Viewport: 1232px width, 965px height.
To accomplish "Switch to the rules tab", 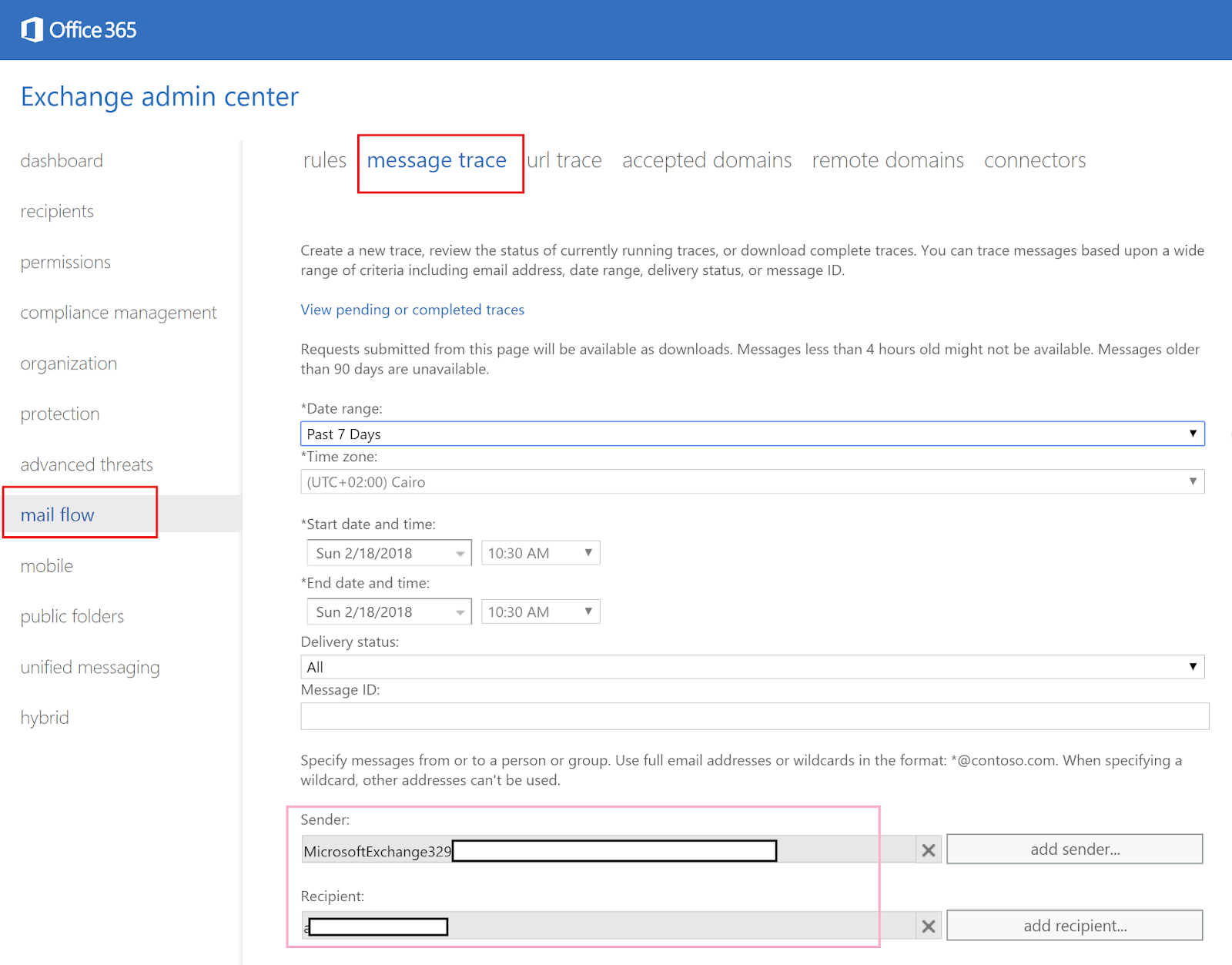I will pos(325,160).
